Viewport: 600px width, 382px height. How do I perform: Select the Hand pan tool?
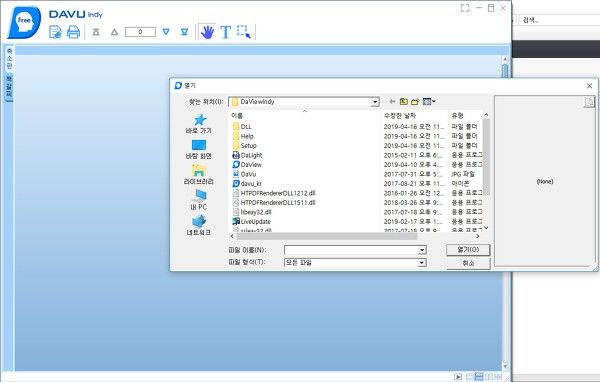[x=207, y=32]
